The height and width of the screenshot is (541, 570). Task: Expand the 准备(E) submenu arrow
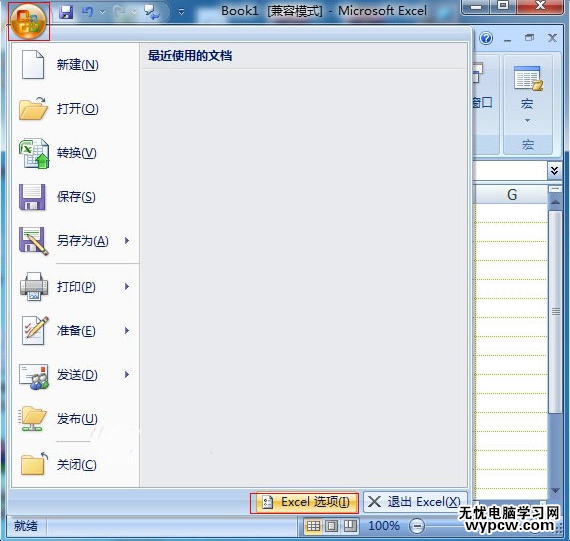click(127, 330)
